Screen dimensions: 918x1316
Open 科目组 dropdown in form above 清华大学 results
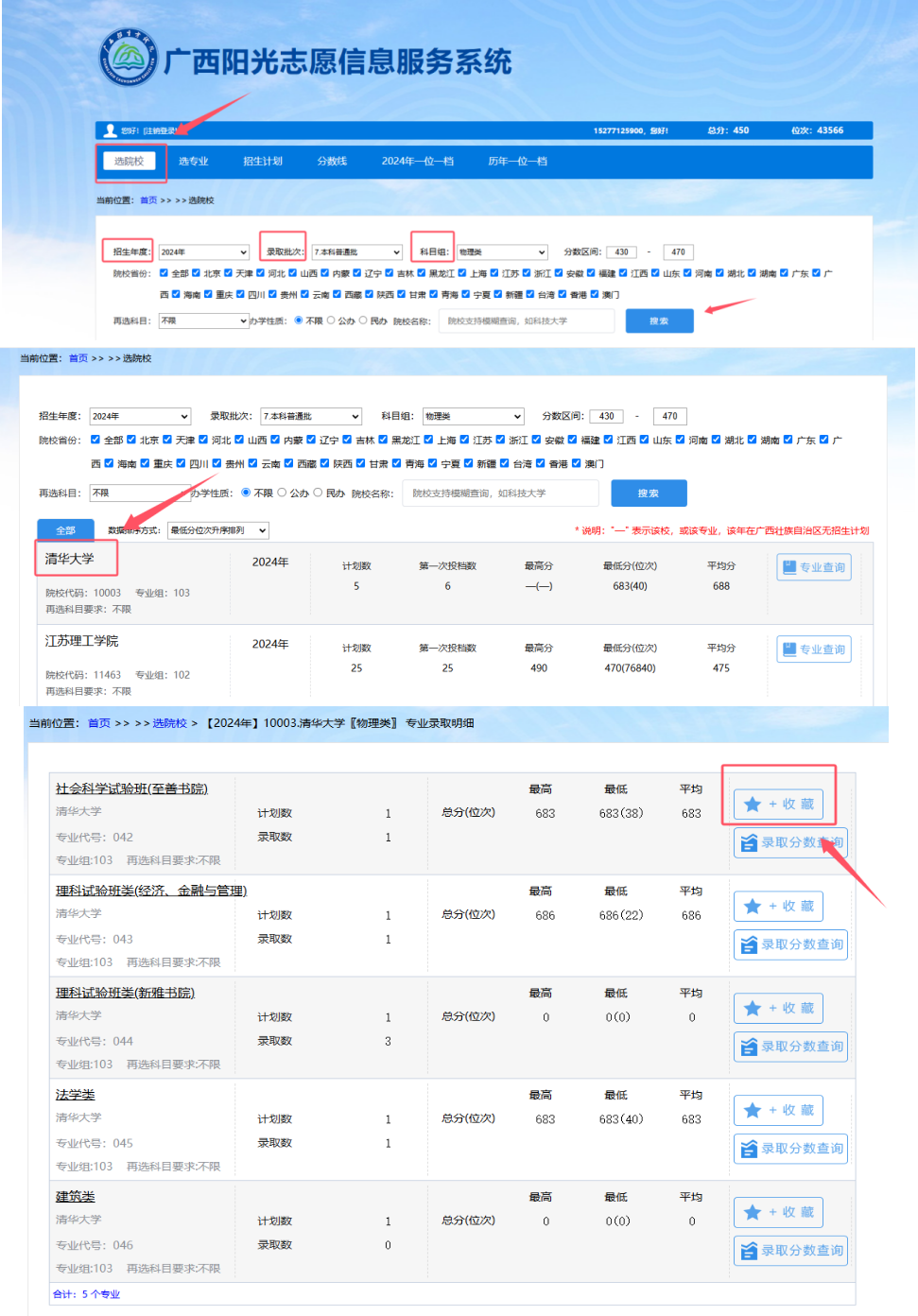coord(473,416)
